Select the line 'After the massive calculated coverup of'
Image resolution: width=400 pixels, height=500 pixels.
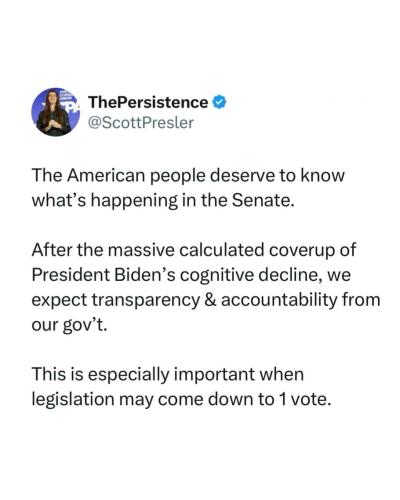[194, 250]
